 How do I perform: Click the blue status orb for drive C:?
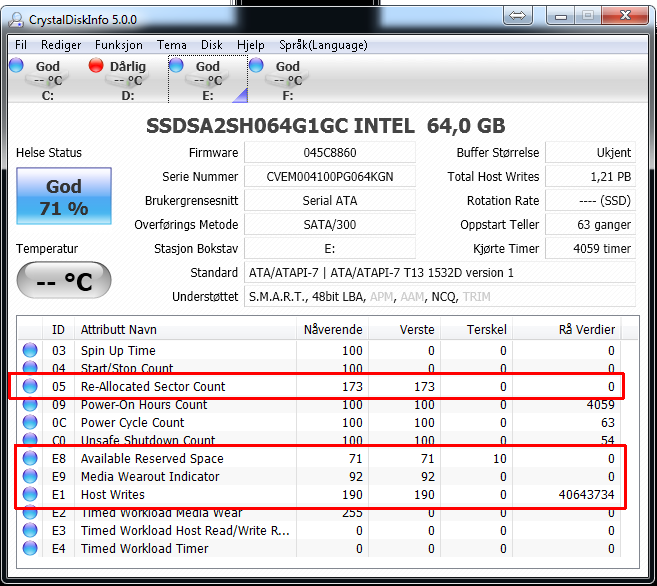coord(16,65)
